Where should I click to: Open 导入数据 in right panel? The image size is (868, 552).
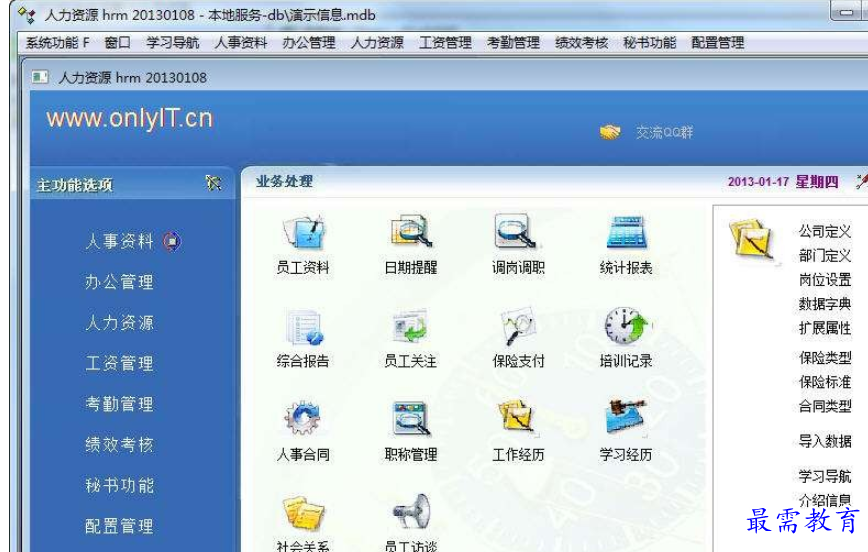(824, 441)
